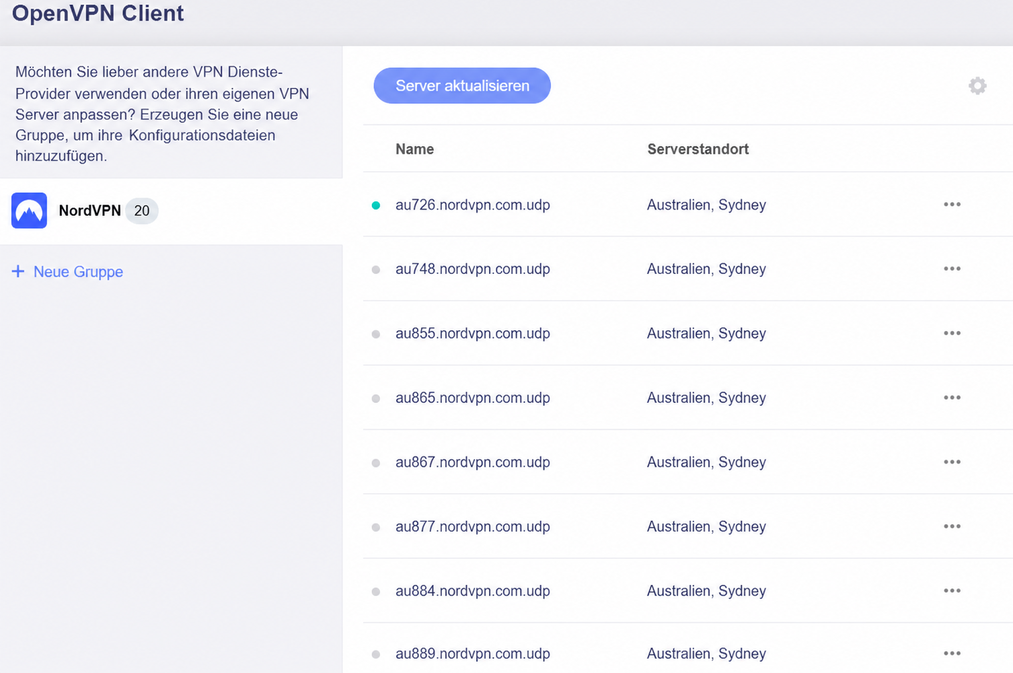The width and height of the screenshot is (1013, 673).
Task: Open the settings gear icon
Action: [977, 86]
